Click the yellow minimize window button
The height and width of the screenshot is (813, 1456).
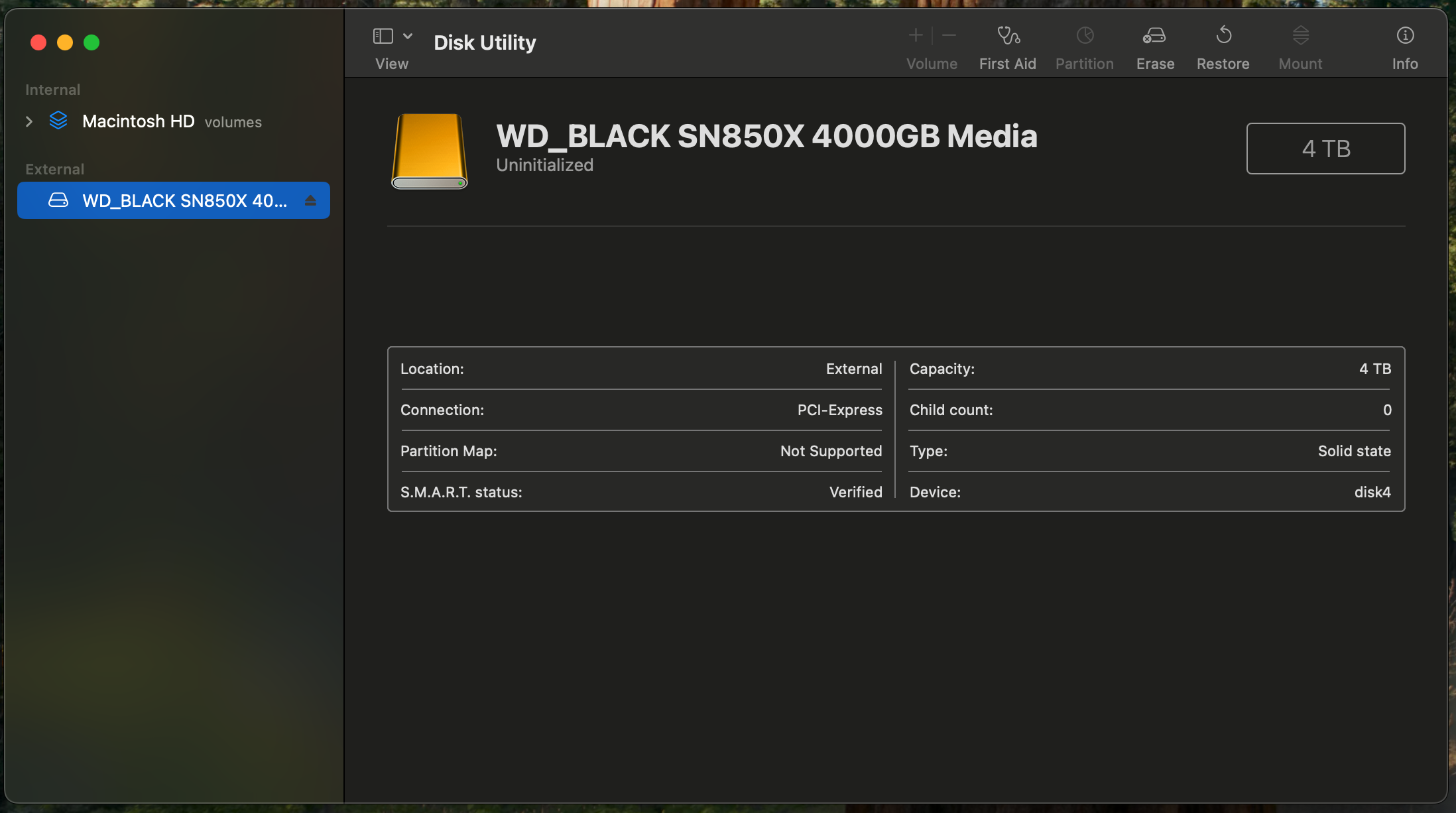65,42
